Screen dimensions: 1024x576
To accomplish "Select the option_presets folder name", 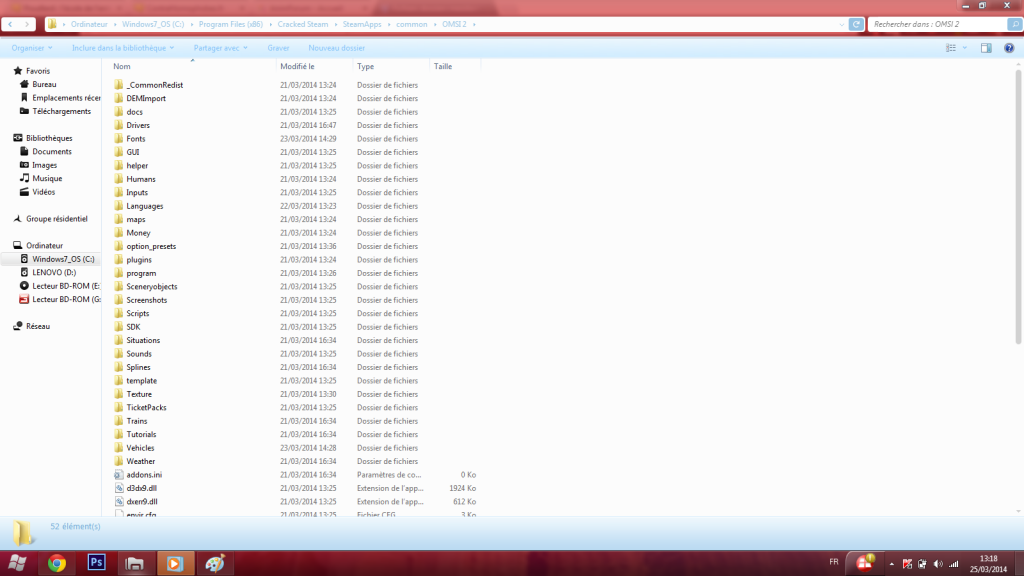I will (x=151, y=246).
